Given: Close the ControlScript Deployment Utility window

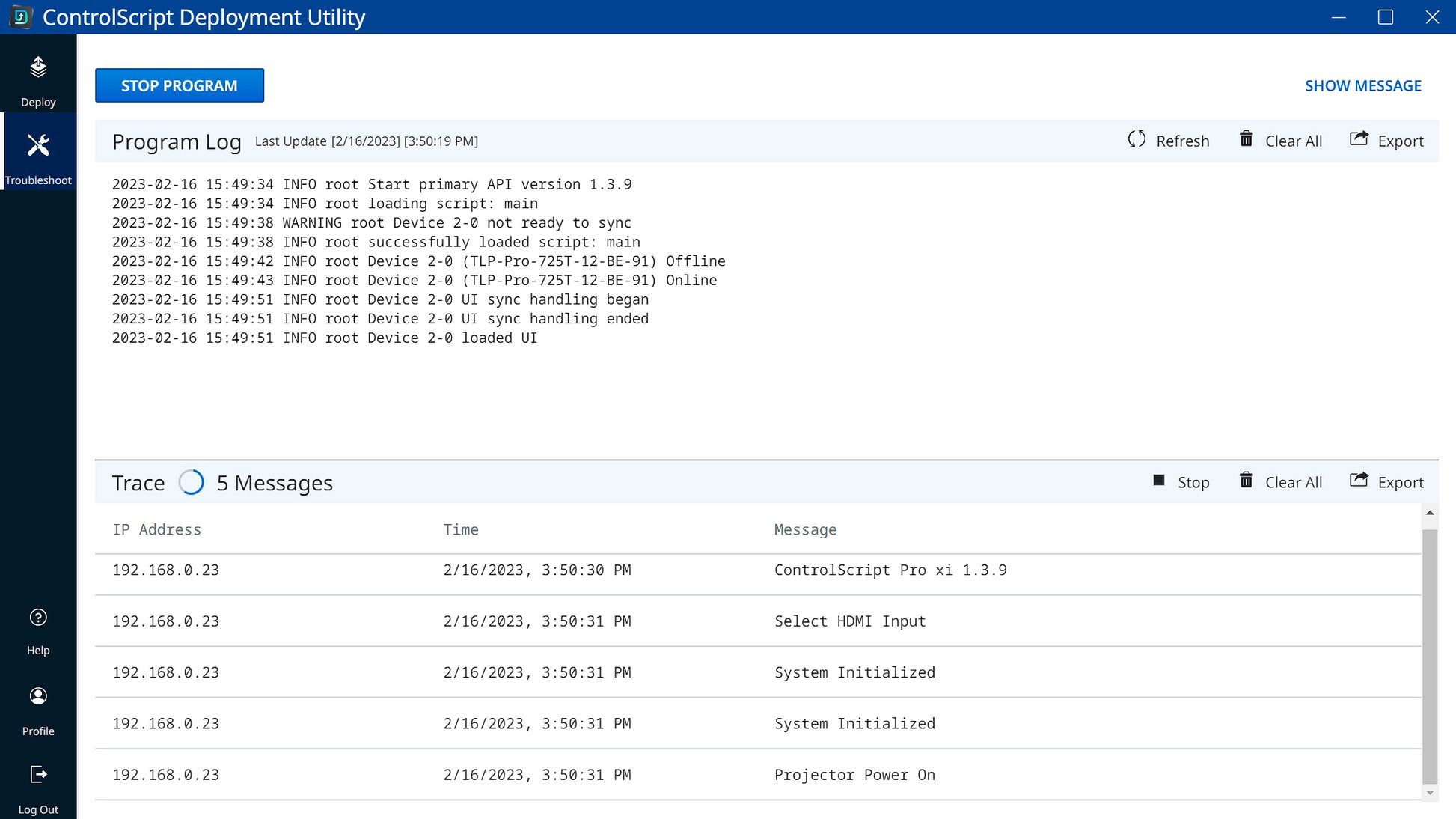Looking at the screenshot, I should tap(1432, 17).
